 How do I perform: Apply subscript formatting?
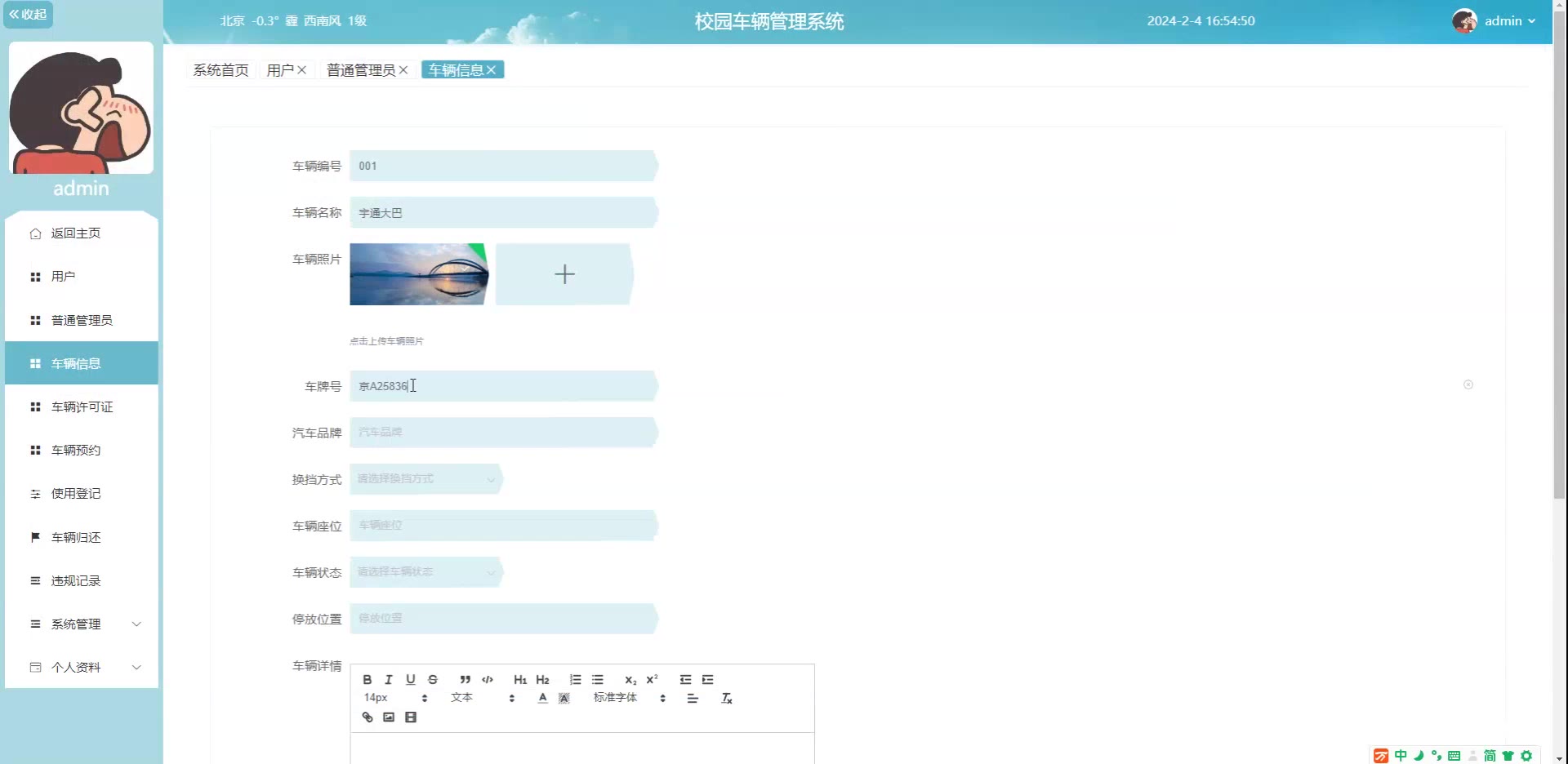tap(630, 679)
